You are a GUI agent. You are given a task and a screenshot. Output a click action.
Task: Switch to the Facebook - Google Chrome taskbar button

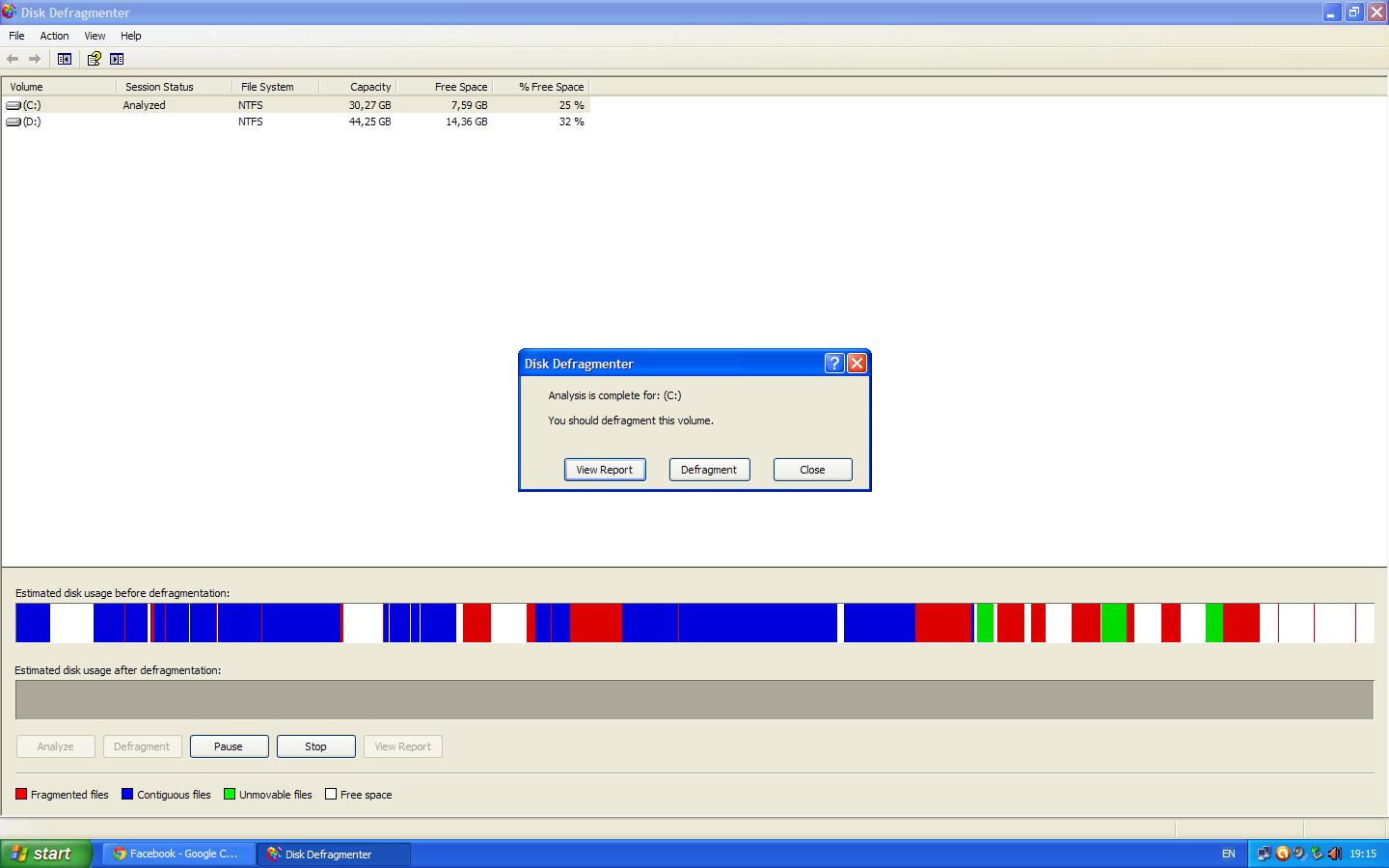tap(177, 854)
